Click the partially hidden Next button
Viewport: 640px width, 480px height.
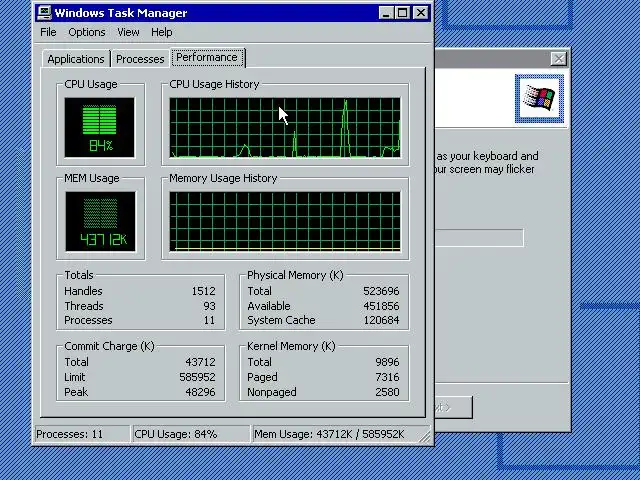coord(453,407)
